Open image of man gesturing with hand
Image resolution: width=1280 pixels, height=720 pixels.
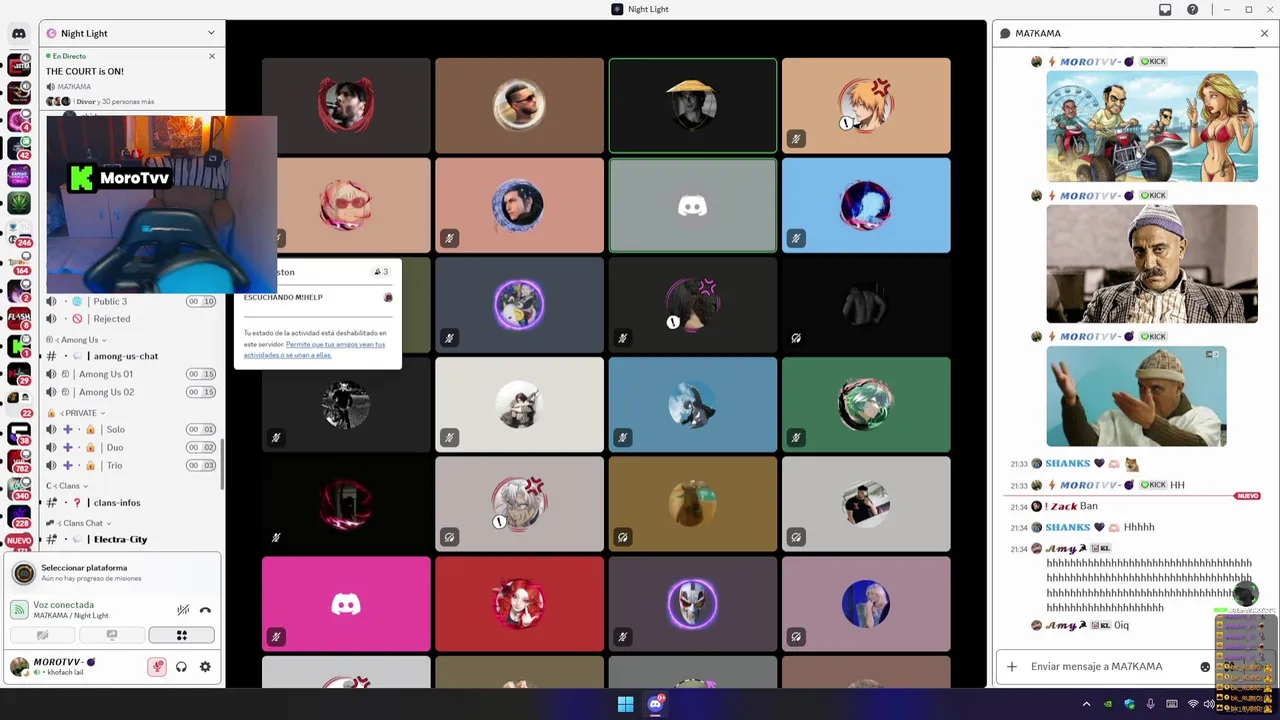(1136, 396)
